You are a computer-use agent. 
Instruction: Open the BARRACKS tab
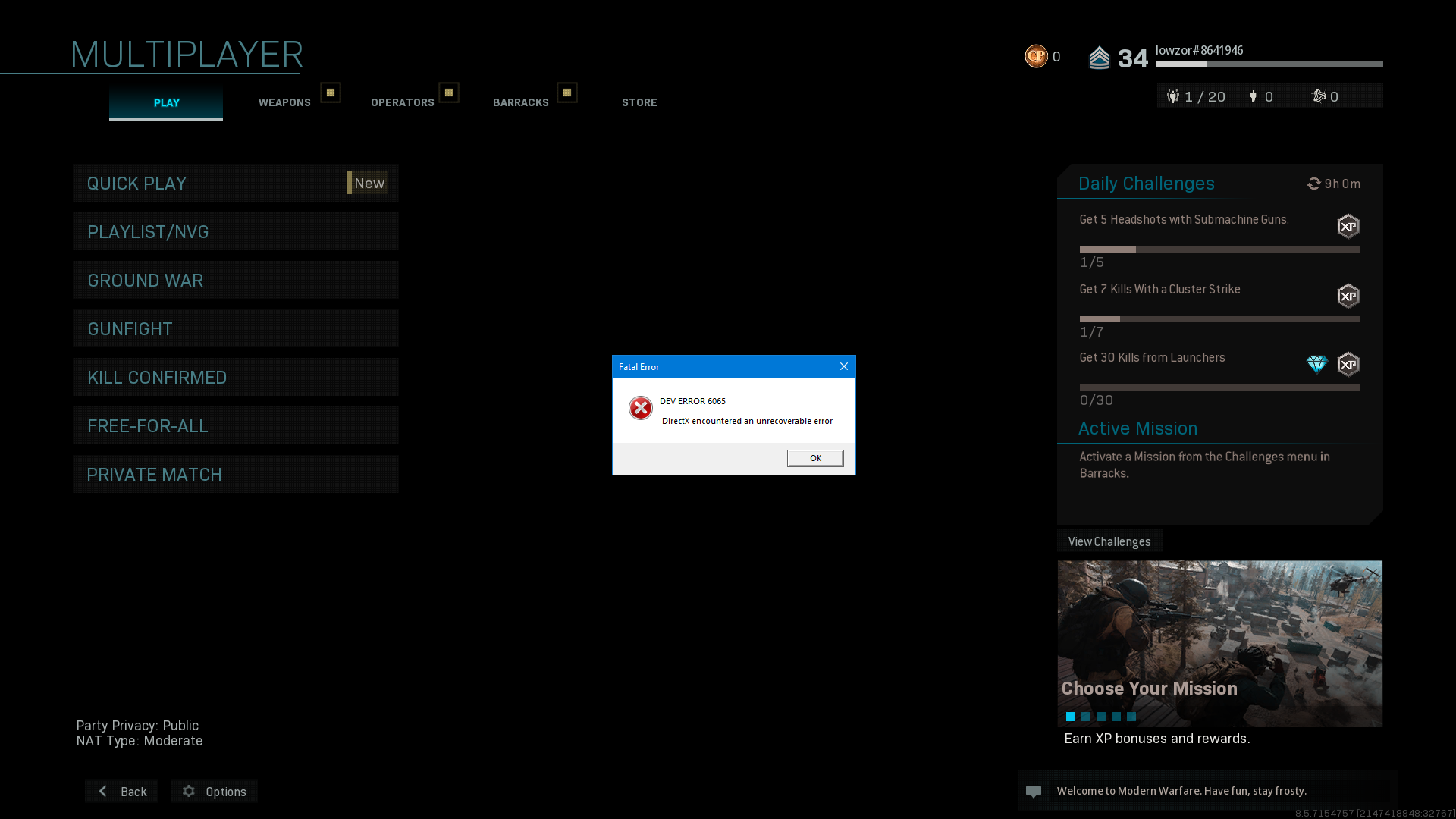click(x=521, y=102)
